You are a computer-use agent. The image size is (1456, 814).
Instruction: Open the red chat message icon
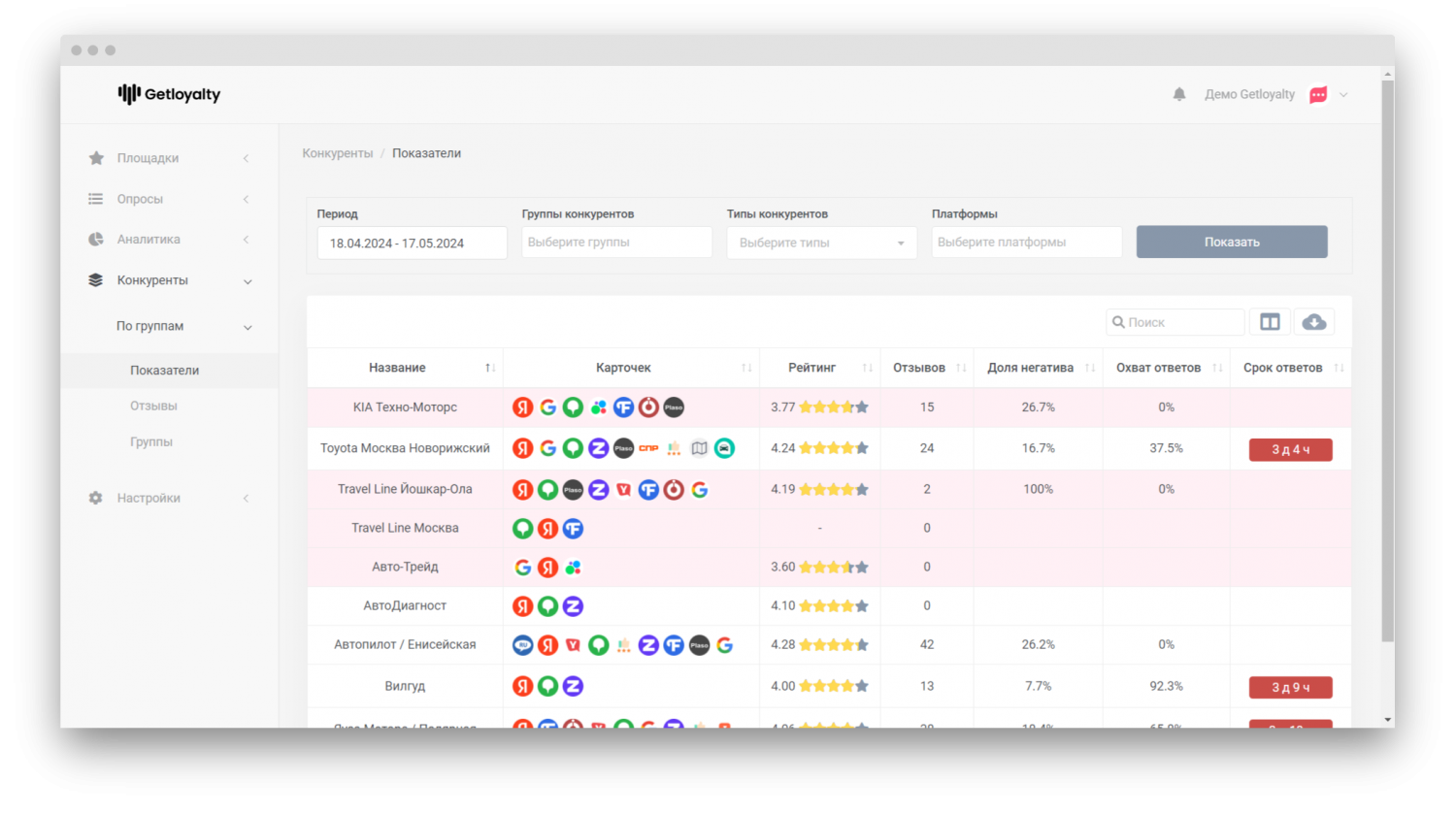[x=1318, y=94]
